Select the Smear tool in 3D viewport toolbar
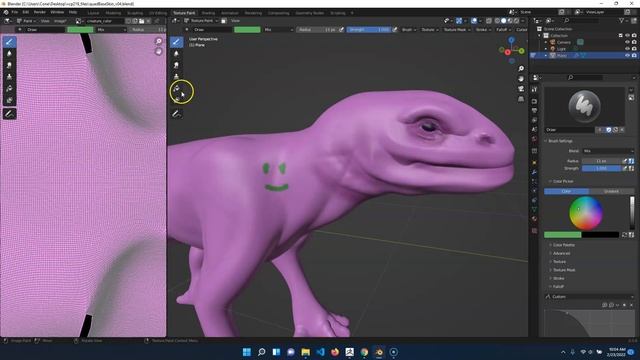The height and width of the screenshot is (360, 640). tap(176, 65)
